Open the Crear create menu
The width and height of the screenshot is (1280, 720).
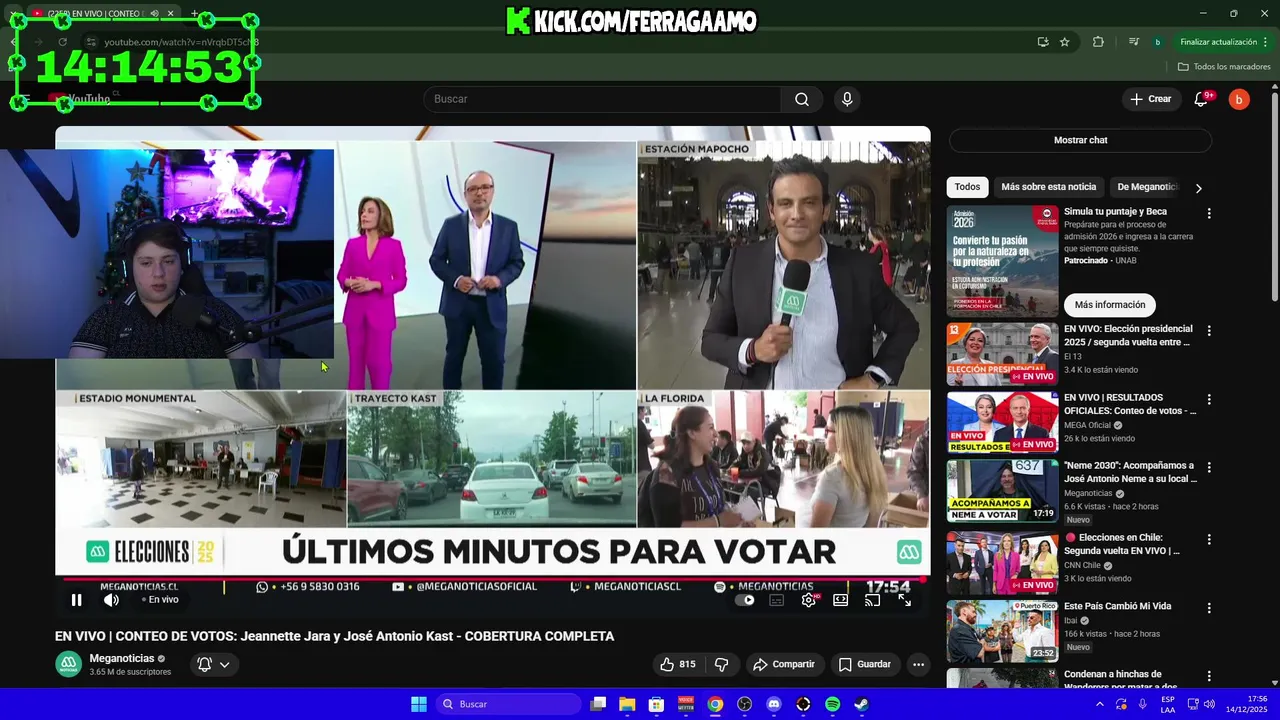pyautogui.click(x=1151, y=99)
